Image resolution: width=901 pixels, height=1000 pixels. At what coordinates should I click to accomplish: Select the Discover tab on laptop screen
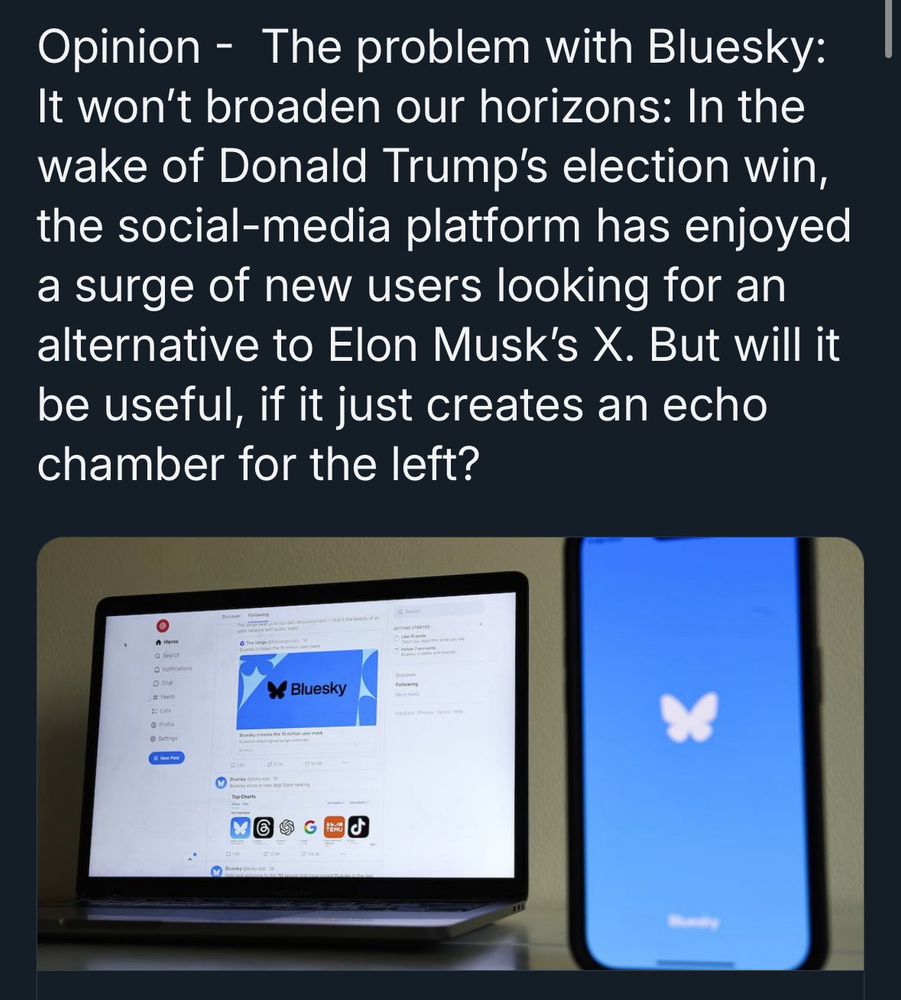pos(231,615)
